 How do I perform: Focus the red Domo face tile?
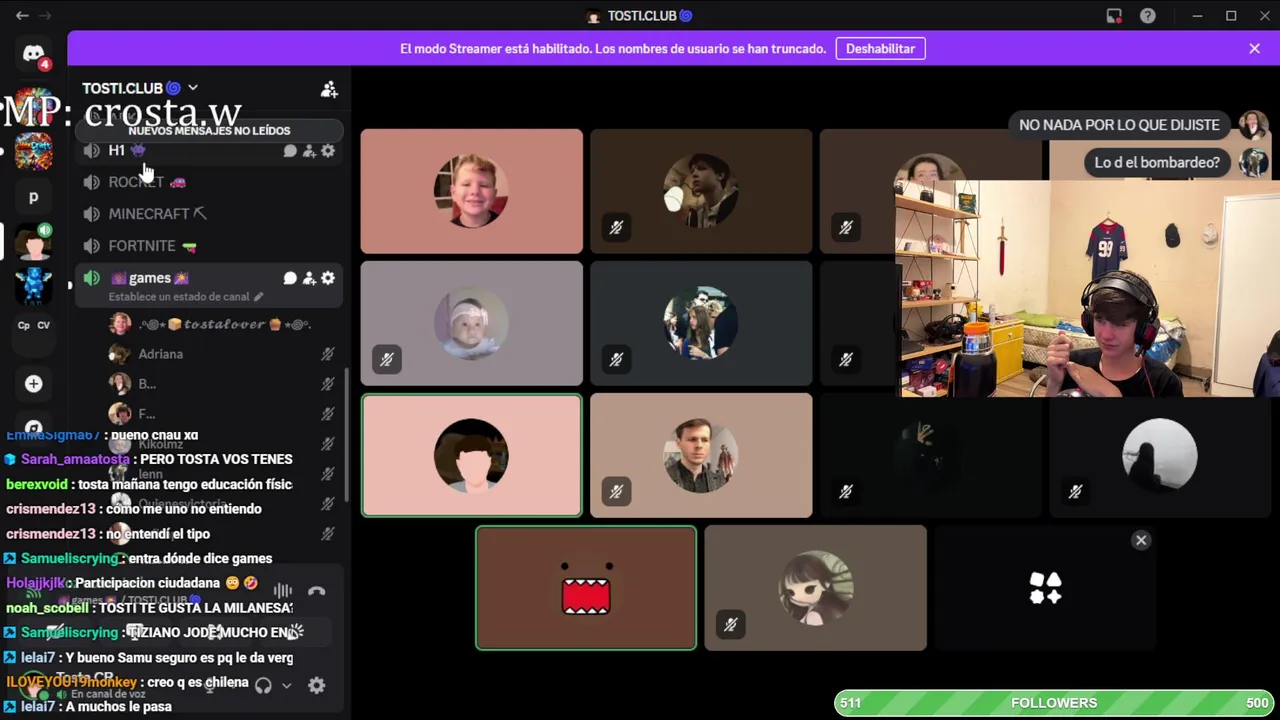[586, 588]
